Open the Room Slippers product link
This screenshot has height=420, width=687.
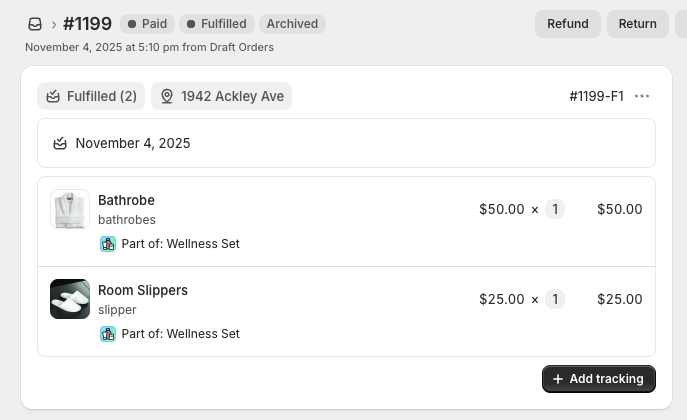pyautogui.click(x=143, y=290)
